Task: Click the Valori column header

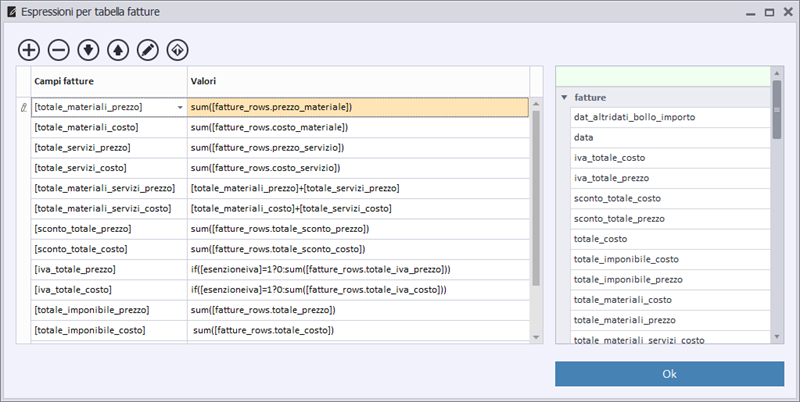Action: click(x=358, y=81)
